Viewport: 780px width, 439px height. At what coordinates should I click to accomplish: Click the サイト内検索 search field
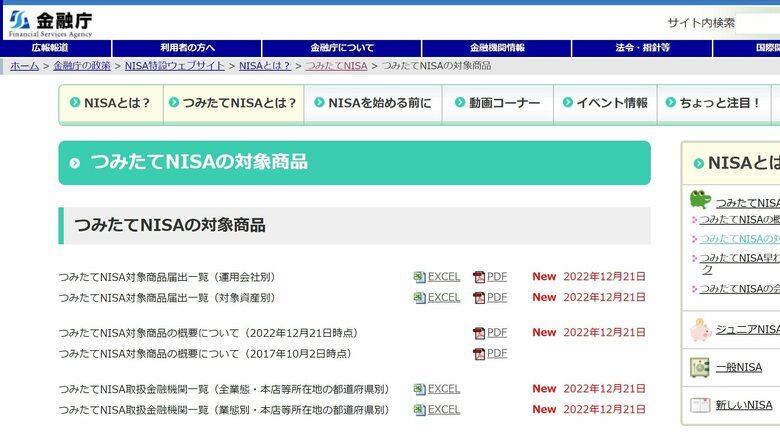758,23
